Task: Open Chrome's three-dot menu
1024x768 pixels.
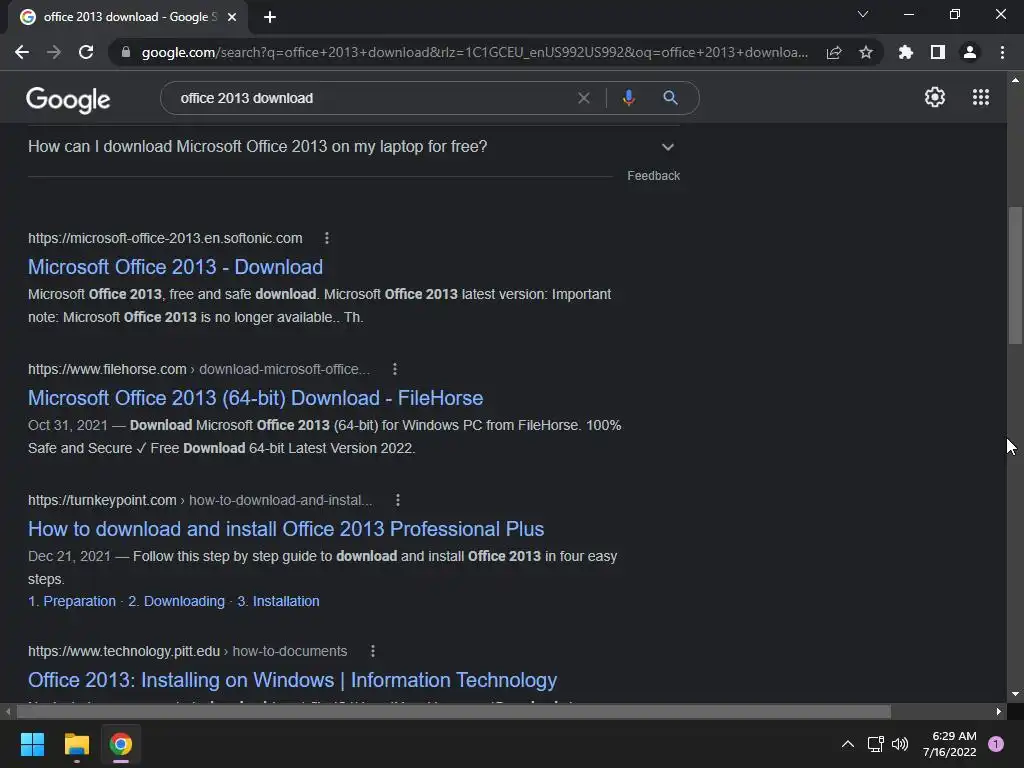Action: click(1002, 52)
